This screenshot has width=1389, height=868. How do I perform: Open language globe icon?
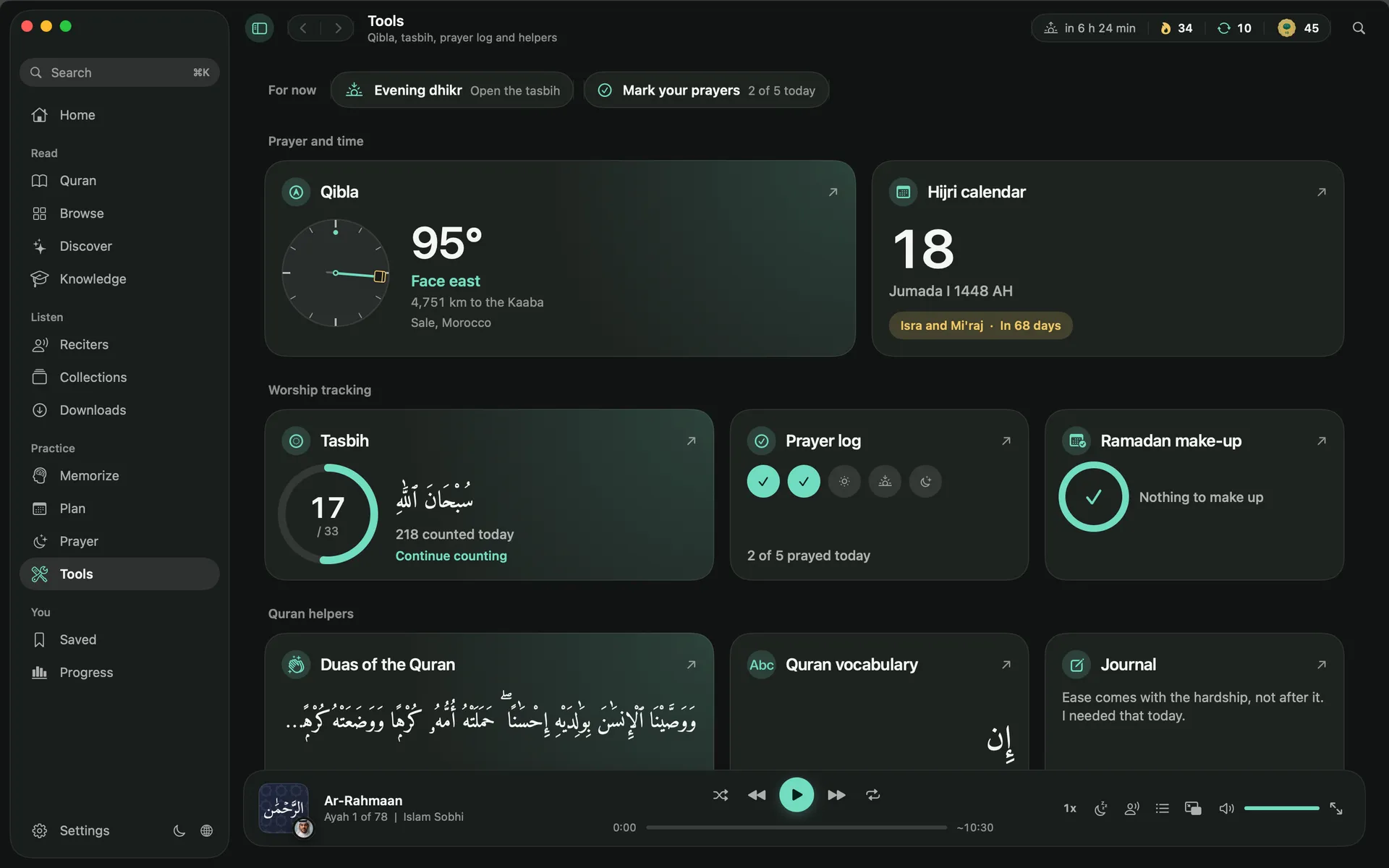click(x=207, y=830)
